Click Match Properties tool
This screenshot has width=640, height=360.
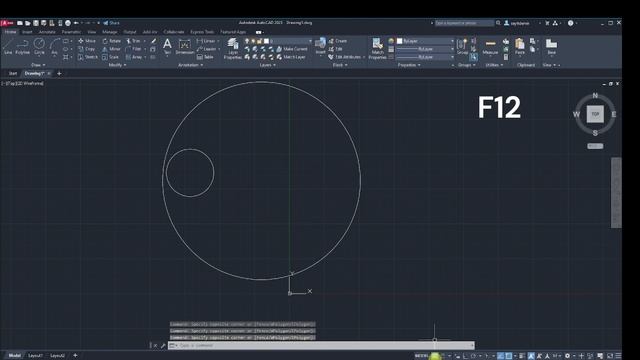click(378, 49)
